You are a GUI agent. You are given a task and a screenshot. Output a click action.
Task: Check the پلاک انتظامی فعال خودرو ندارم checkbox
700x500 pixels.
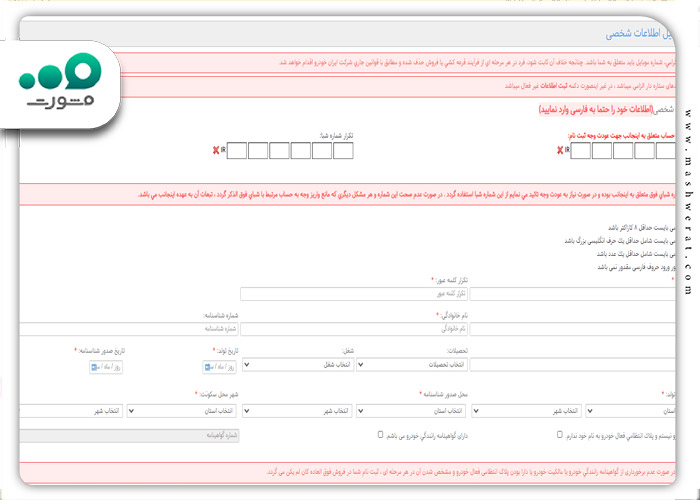[x=559, y=434]
